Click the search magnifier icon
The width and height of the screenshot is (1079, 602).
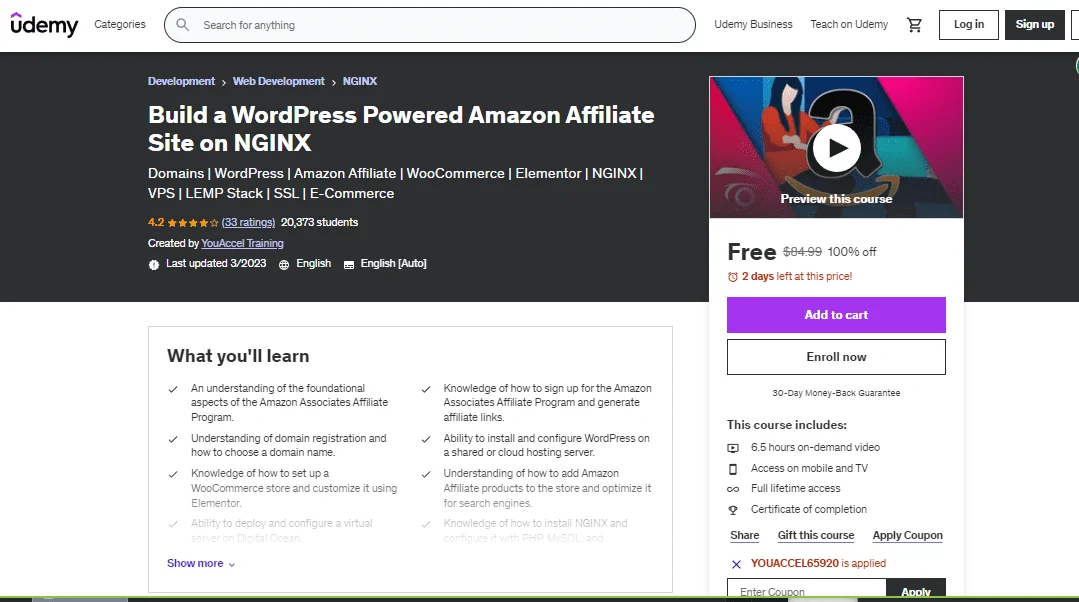[182, 25]
